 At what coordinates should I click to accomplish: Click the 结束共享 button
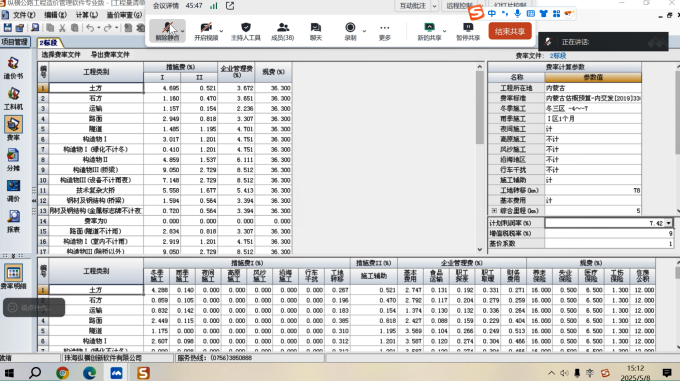point(510,31)
